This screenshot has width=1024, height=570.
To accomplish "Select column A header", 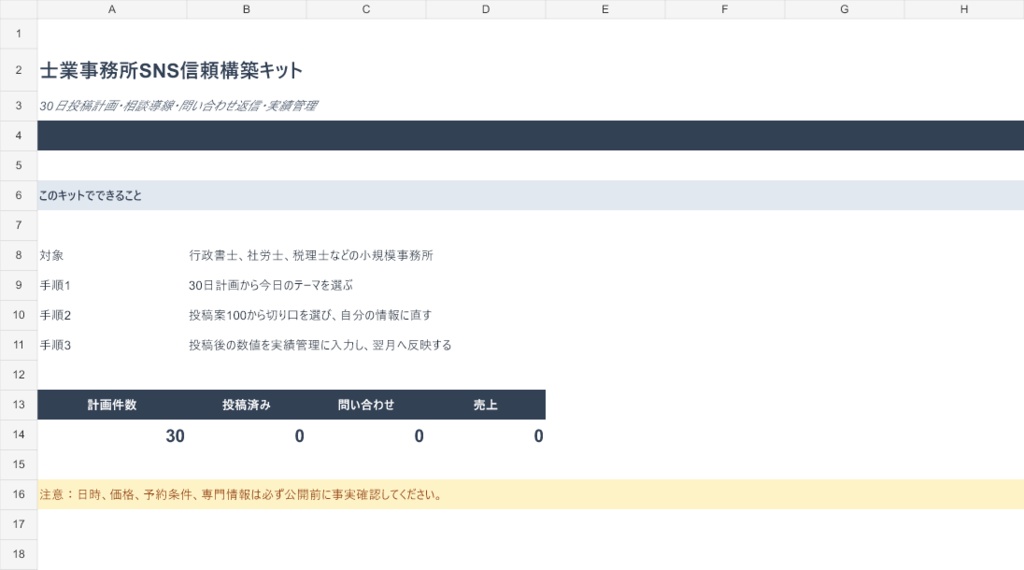I will click(x=112, y=9).
